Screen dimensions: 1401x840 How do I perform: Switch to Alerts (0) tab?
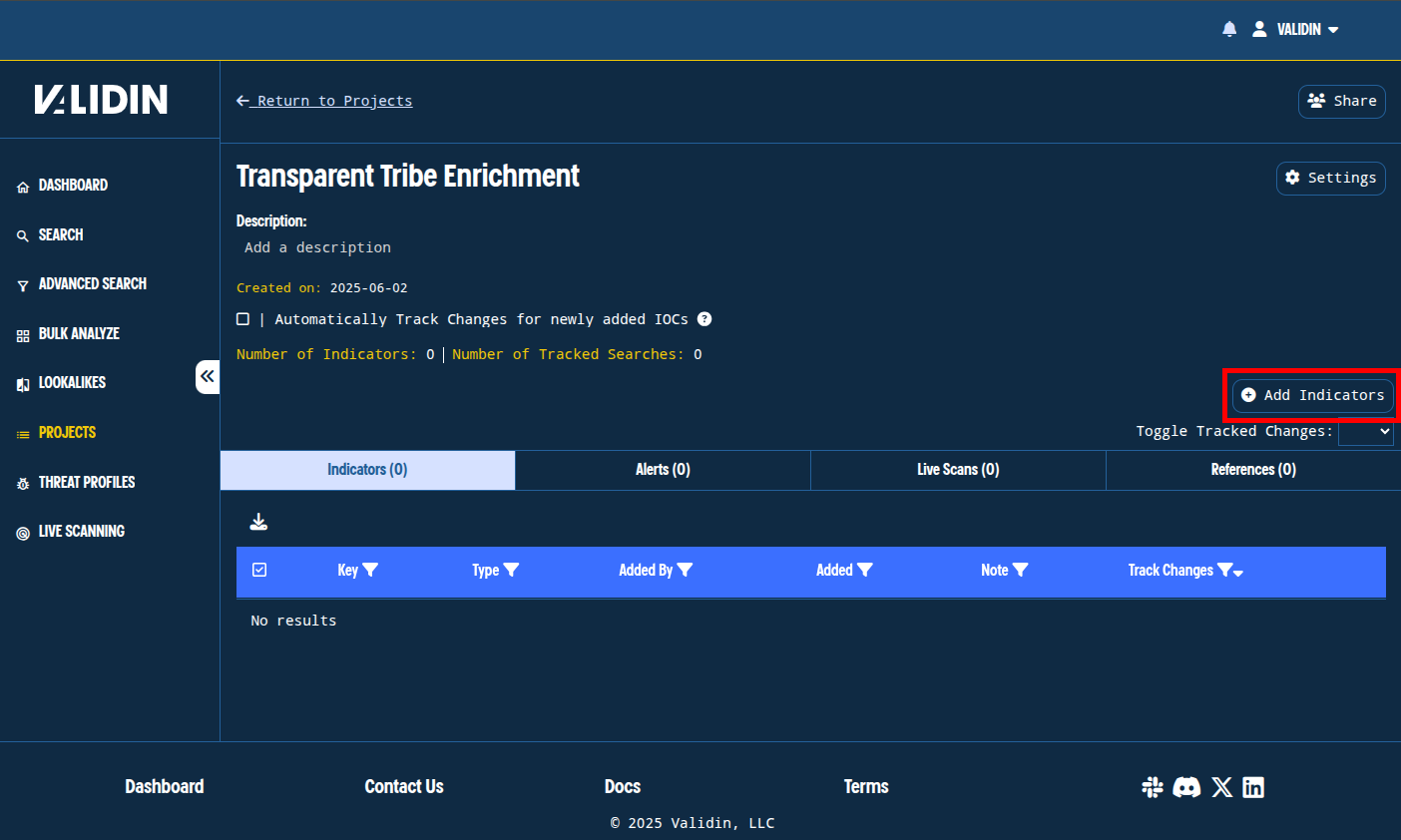(x=663, y=470)
